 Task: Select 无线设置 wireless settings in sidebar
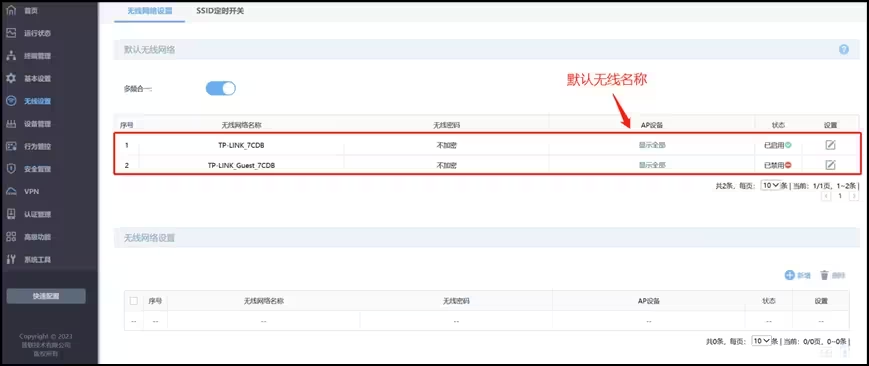[x=37, y=101]
